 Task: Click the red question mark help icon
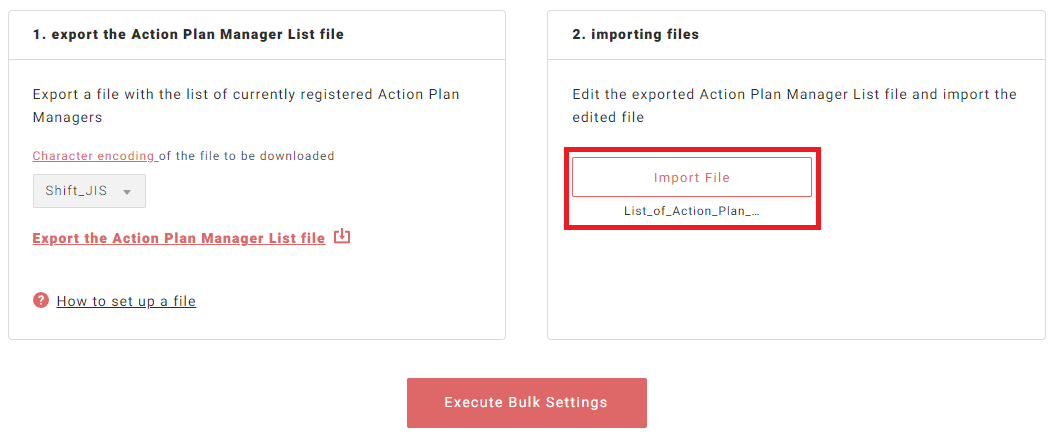point(41,300)
